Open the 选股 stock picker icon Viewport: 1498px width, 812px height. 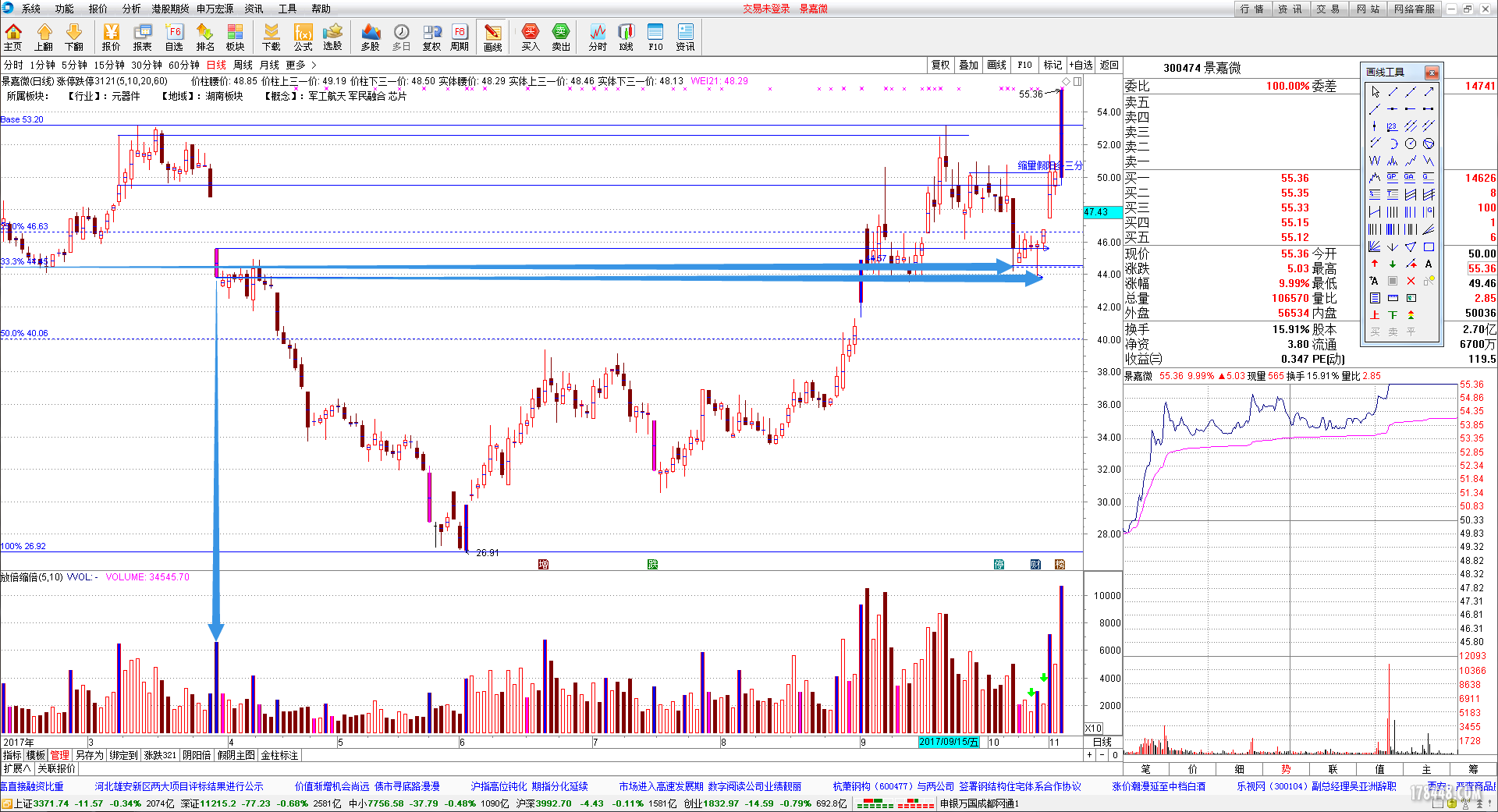click(333, 37)
